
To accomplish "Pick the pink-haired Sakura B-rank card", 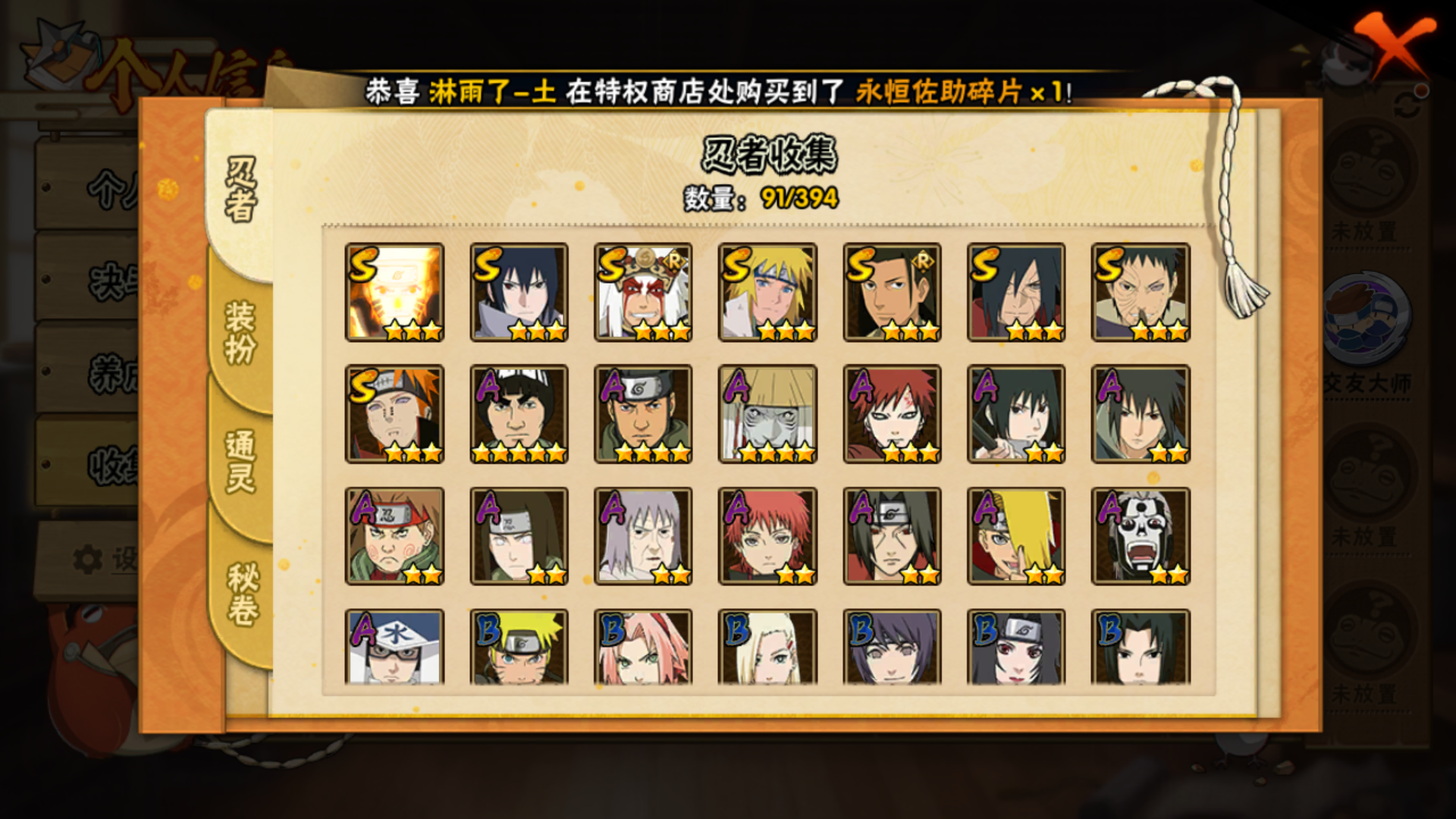I will (643, 647).
